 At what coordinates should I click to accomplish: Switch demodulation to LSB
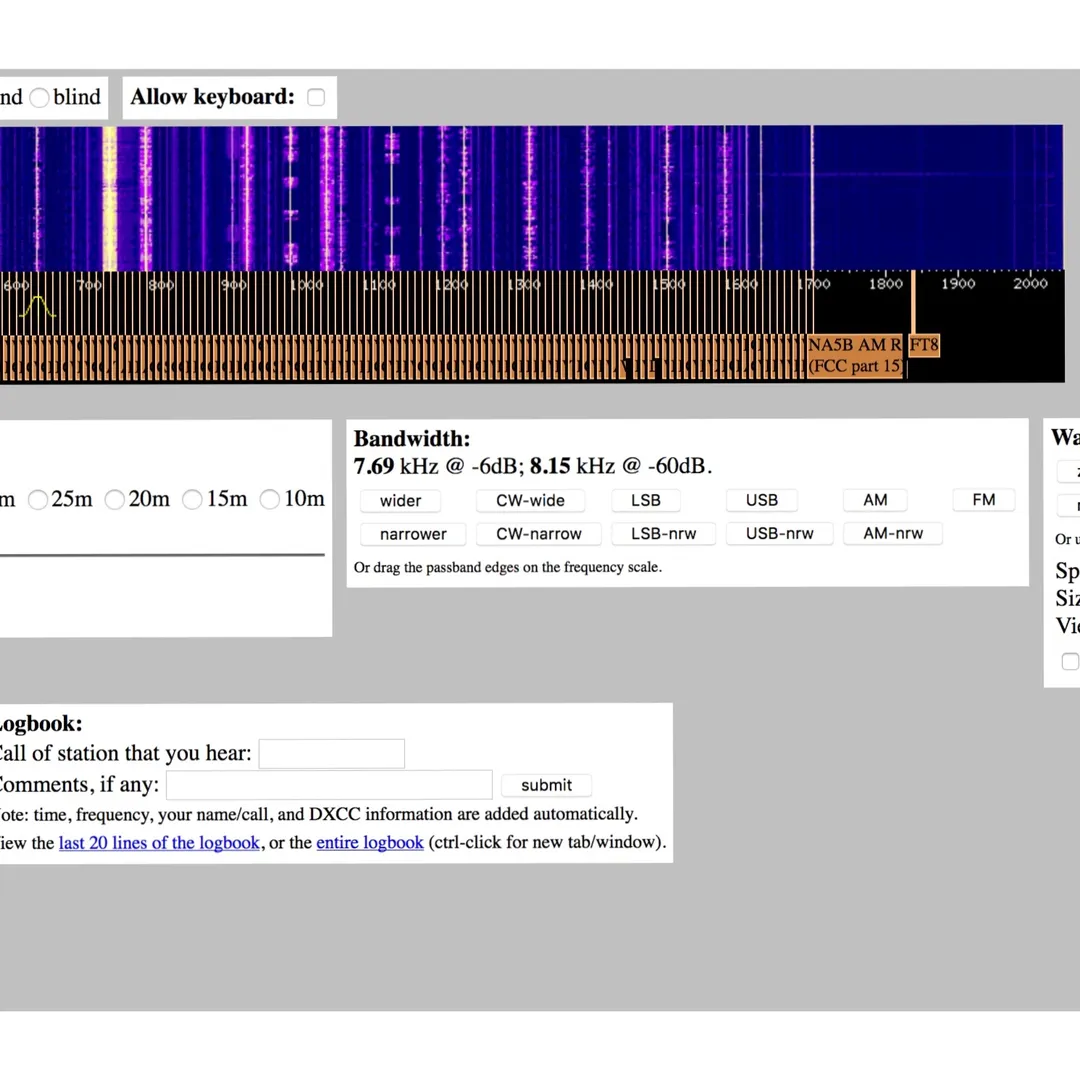point(645,500)
